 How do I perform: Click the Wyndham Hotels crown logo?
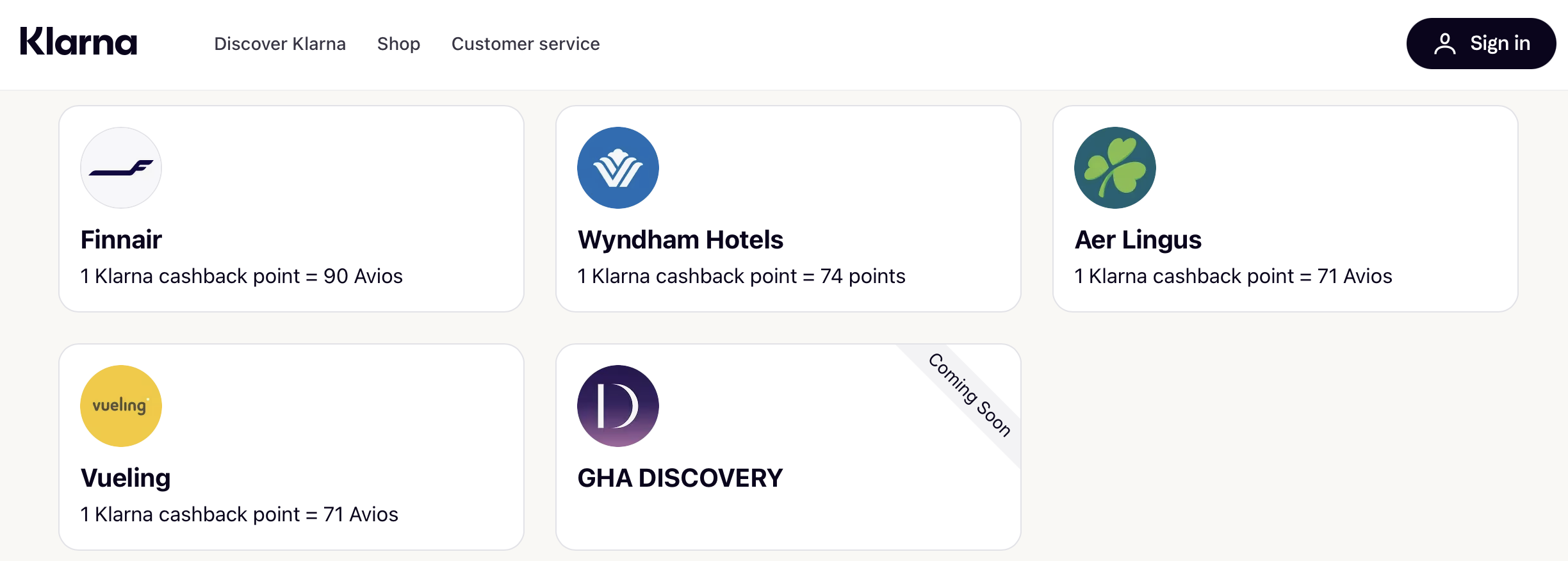click(618, 167)
